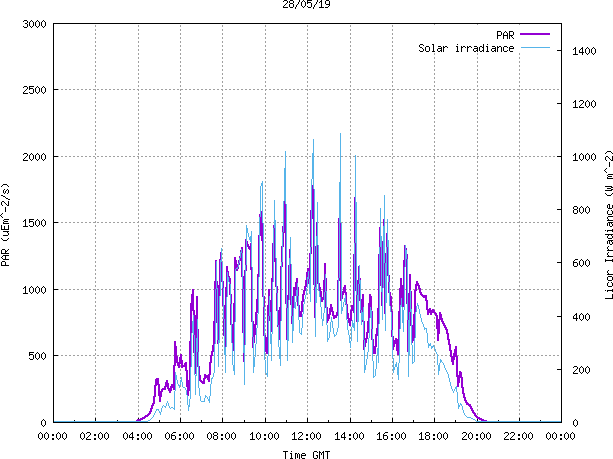Click the Licor Irradiance right axis title
The width and height of the screenshot is (613, 459).
608,225
